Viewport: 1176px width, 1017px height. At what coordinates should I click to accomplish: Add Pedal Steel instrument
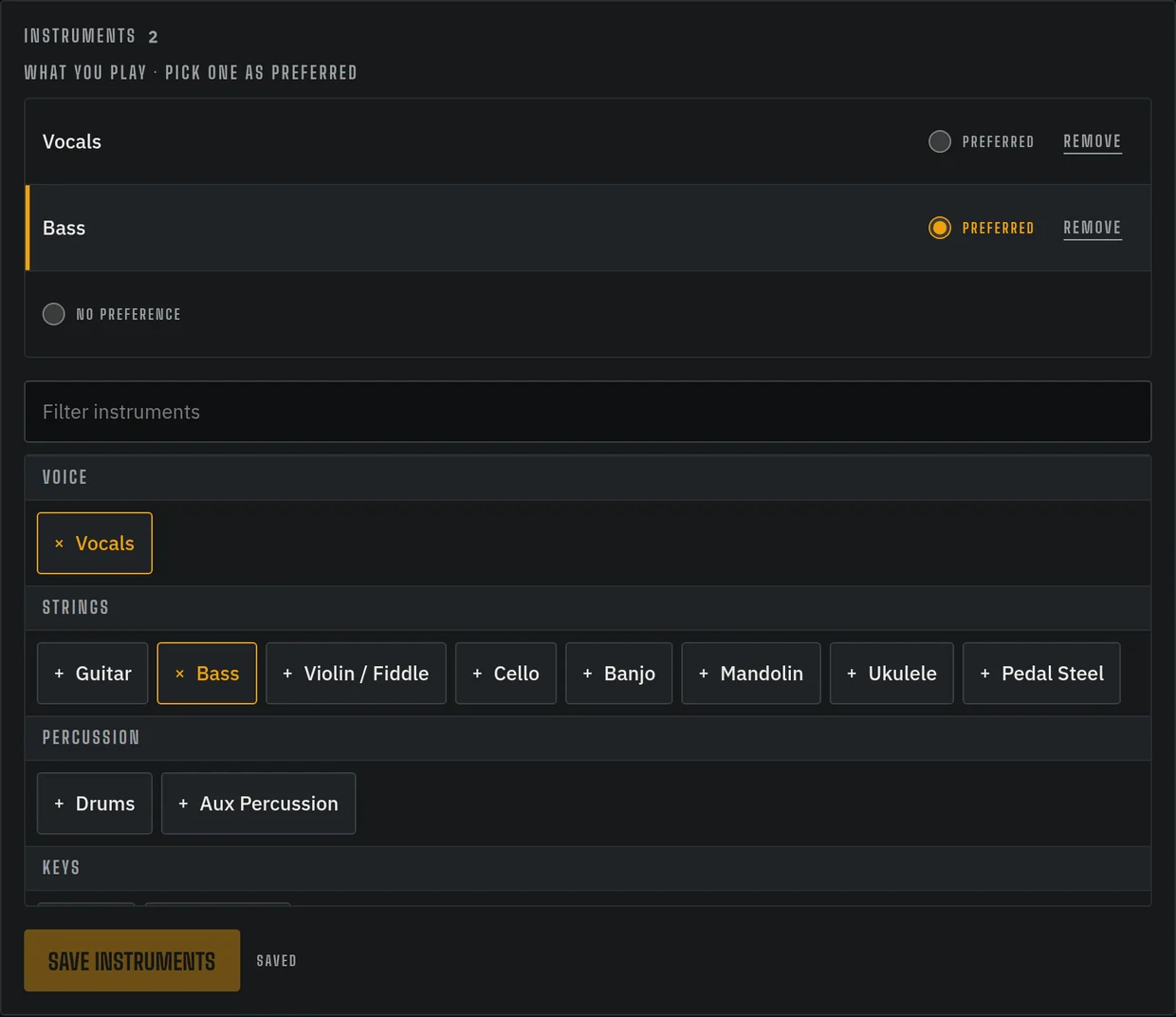click(1041, 674)
